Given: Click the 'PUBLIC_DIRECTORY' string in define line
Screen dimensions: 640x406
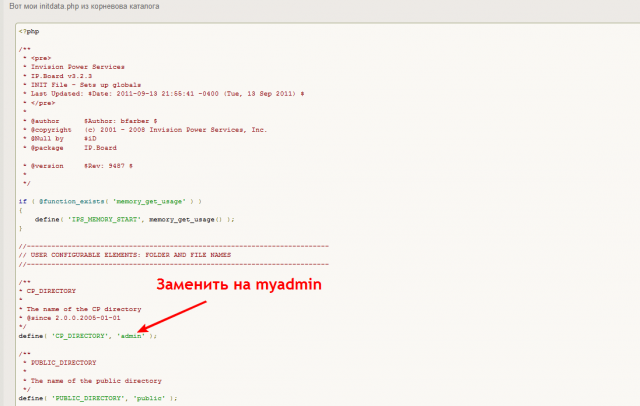Looking at the screenshot, I should pos(88,398).
